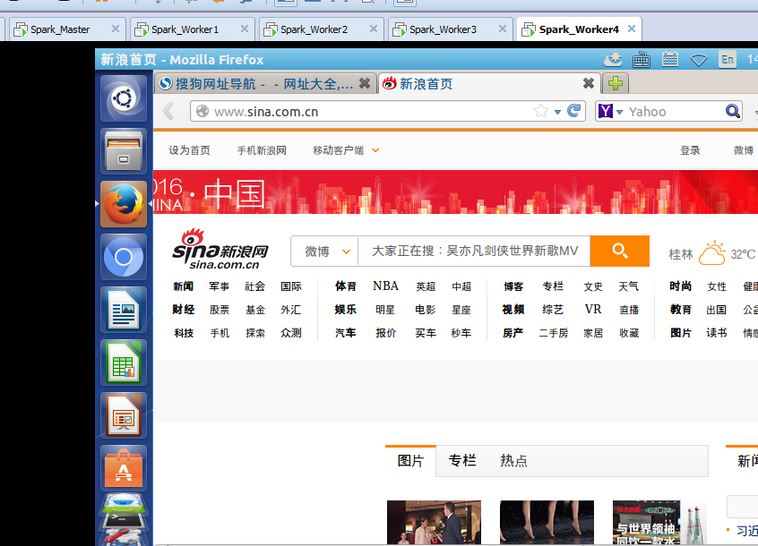Click the network indicator in top panel

699,60
